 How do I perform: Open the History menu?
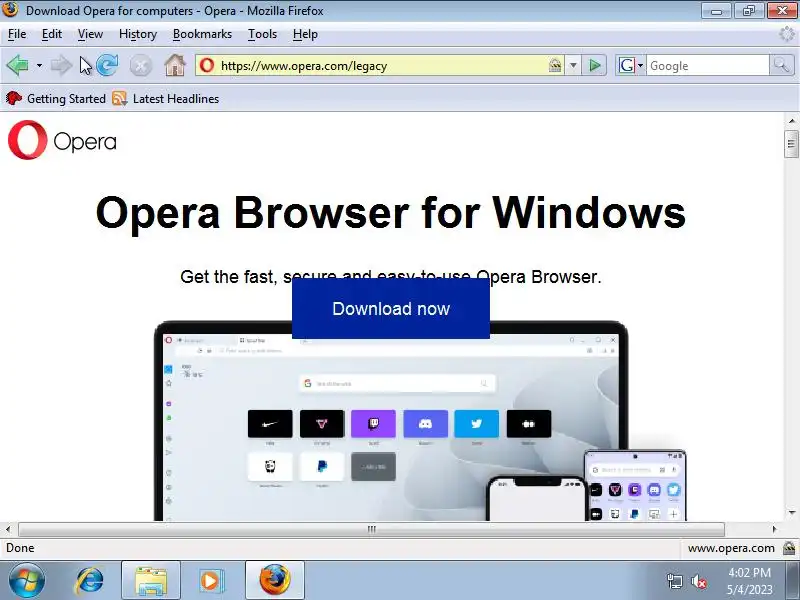[x=138, y=34]
